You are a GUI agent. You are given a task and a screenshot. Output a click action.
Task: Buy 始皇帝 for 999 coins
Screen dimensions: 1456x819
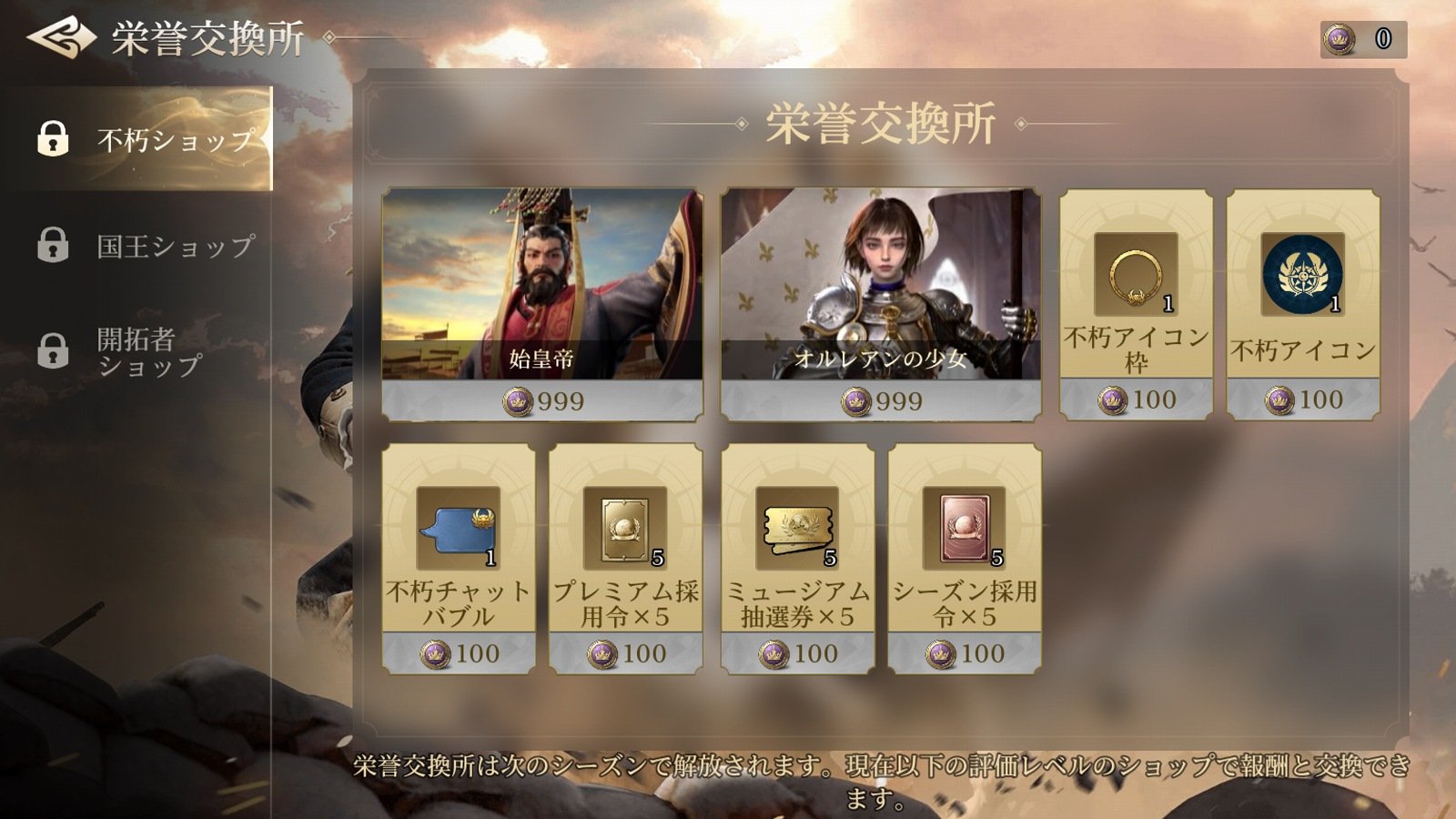click(542, 400)
